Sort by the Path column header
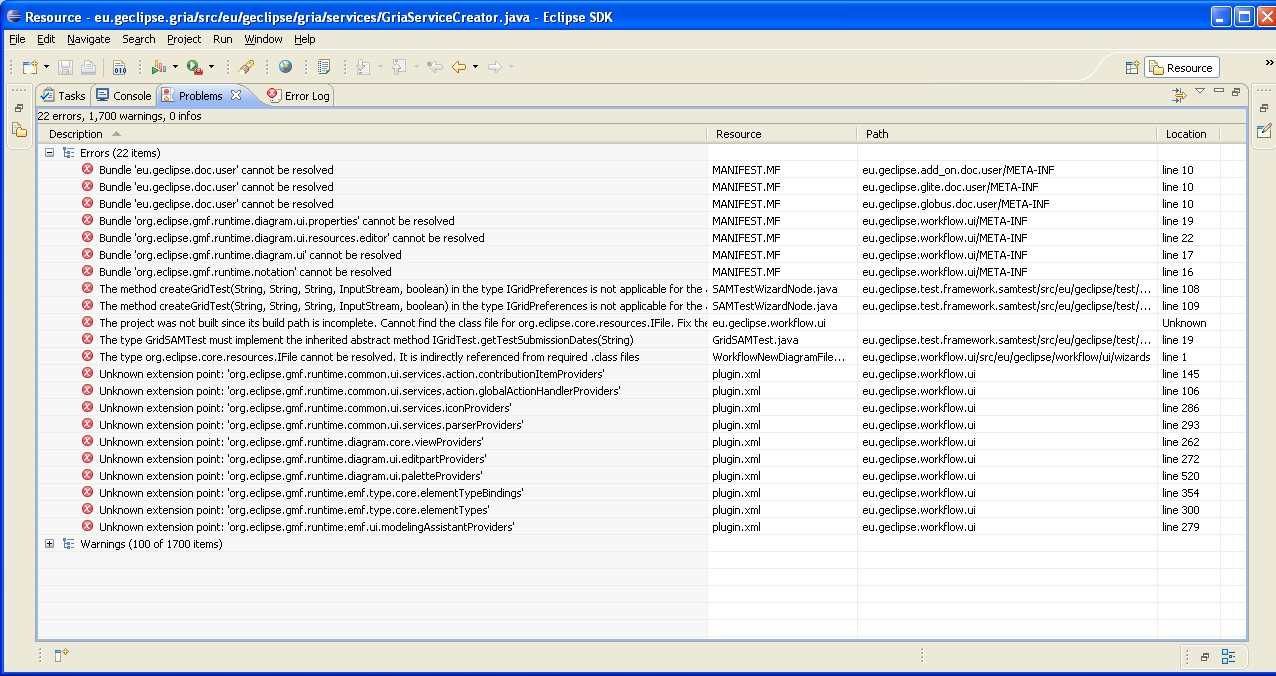The height and width of the screenshot is (676, 1276). 1007,134
